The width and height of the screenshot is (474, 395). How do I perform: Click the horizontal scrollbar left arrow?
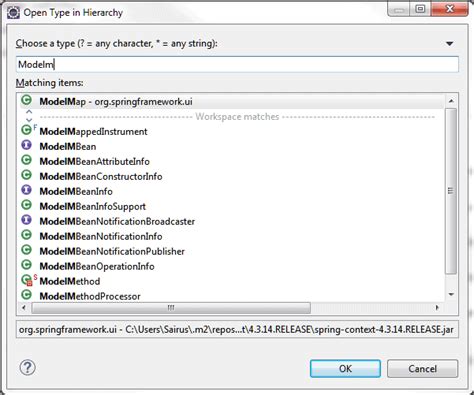click(23, 307)
